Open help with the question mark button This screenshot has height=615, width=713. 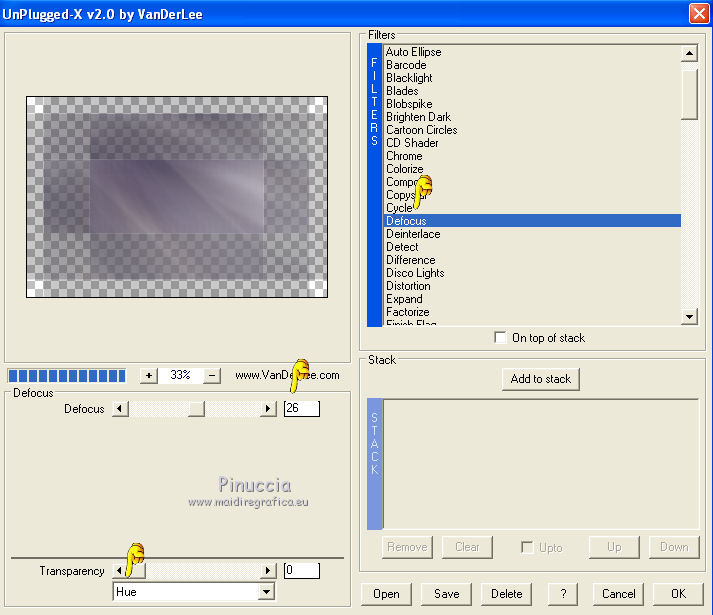pos(563,594)
